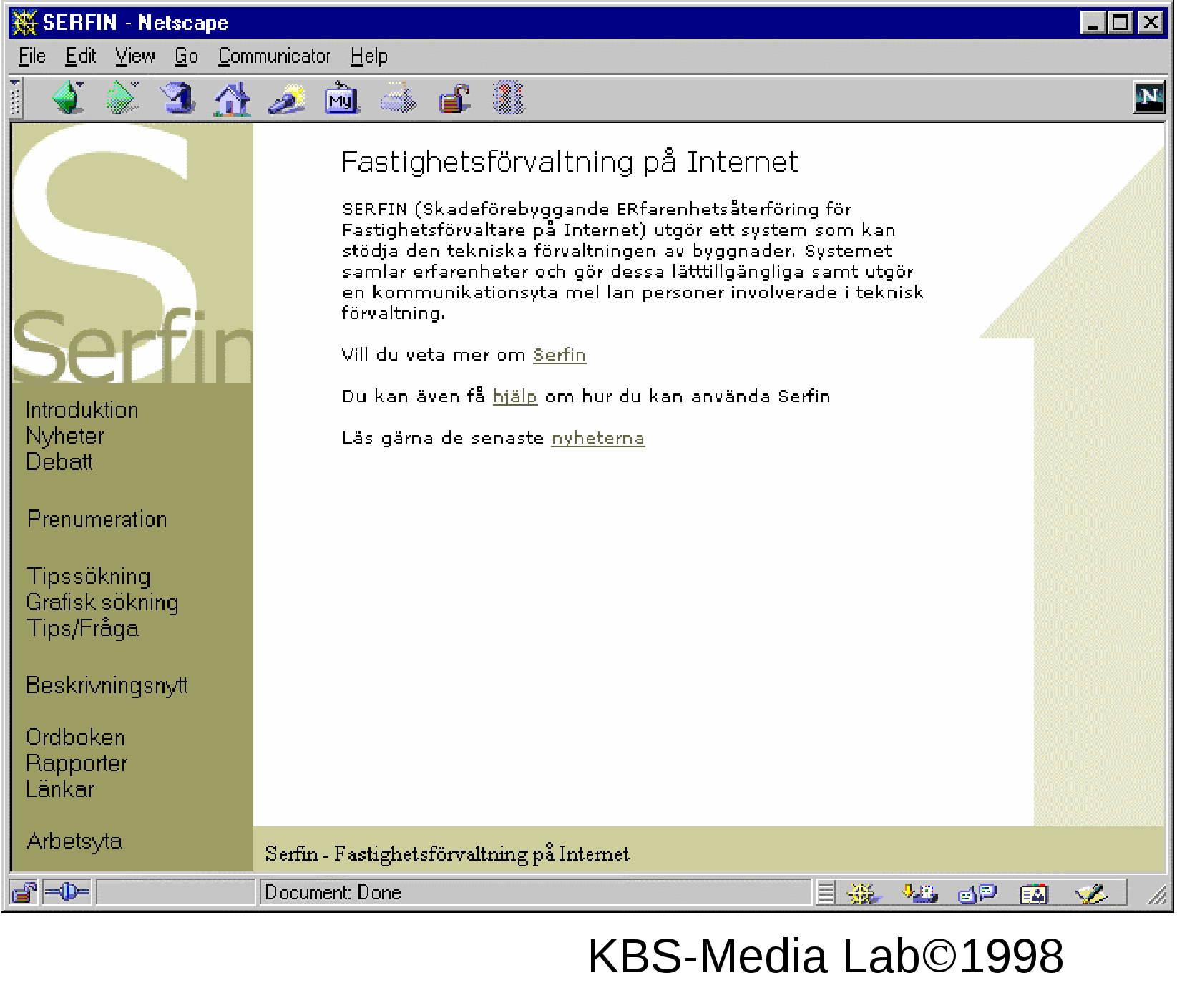Open the Edit menu
The image size is (1177, 1008).
[81, 56]
